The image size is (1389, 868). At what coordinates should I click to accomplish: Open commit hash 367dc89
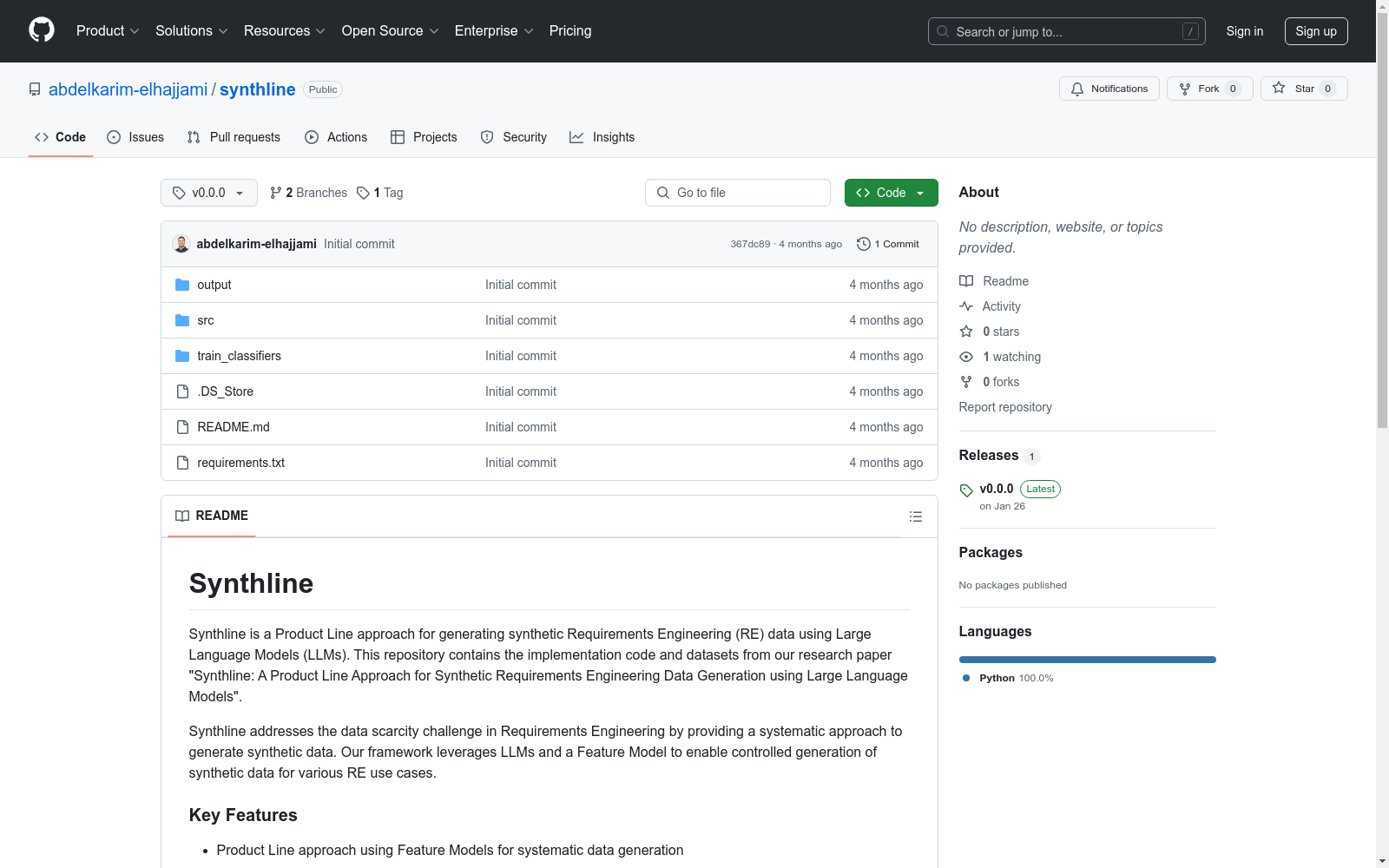[750, 244]
